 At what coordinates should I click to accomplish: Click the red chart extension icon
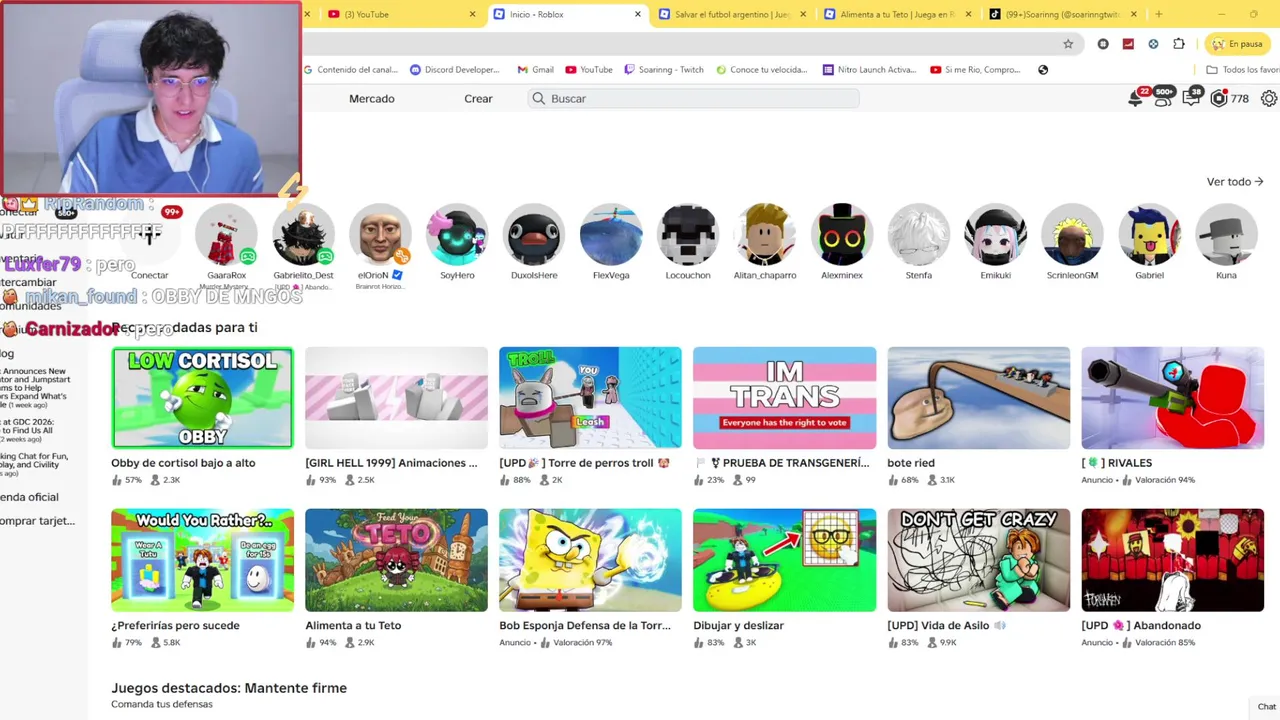[x=1128, y=44]
